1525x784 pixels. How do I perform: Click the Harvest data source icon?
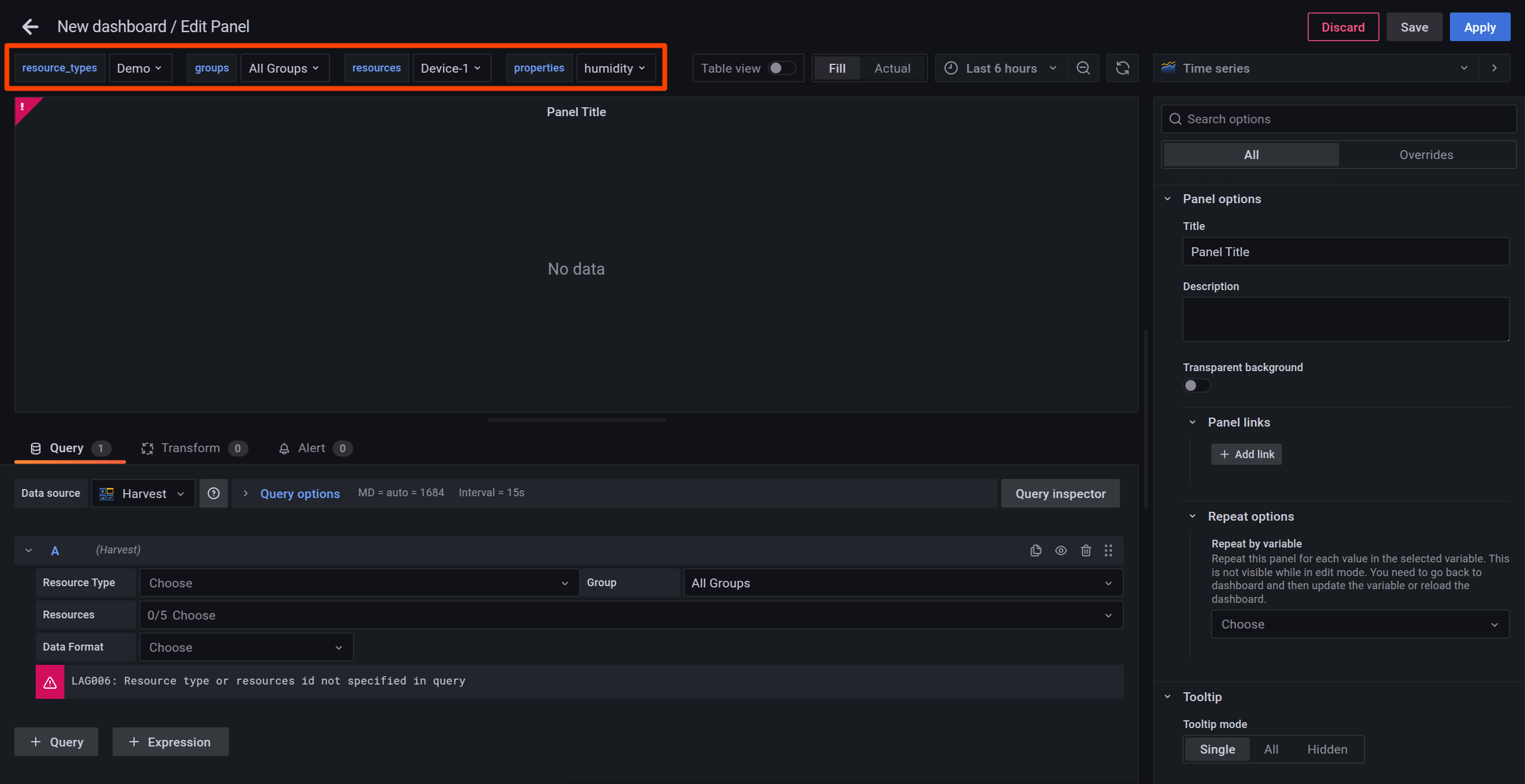coord(107,493)
